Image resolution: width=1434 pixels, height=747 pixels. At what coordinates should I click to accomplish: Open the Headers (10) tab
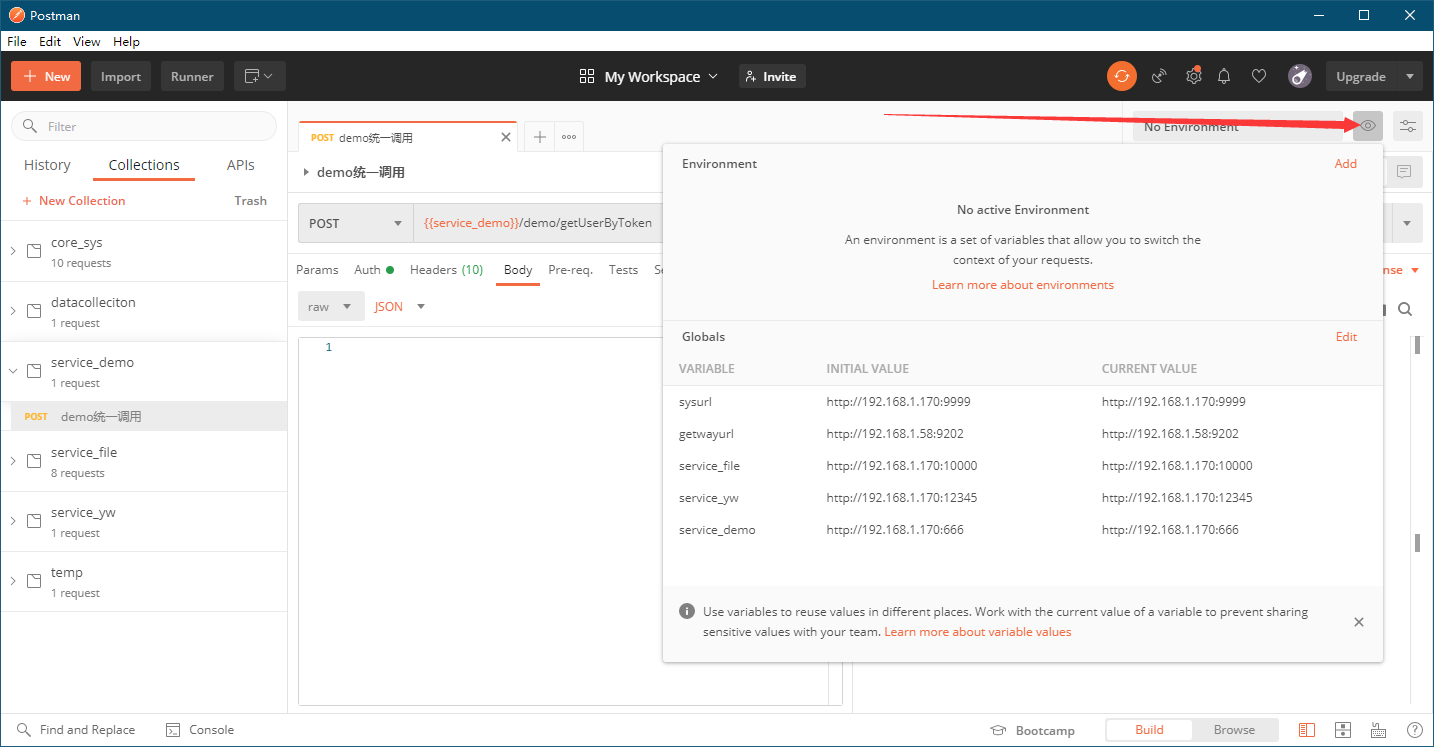coord(446,269)
